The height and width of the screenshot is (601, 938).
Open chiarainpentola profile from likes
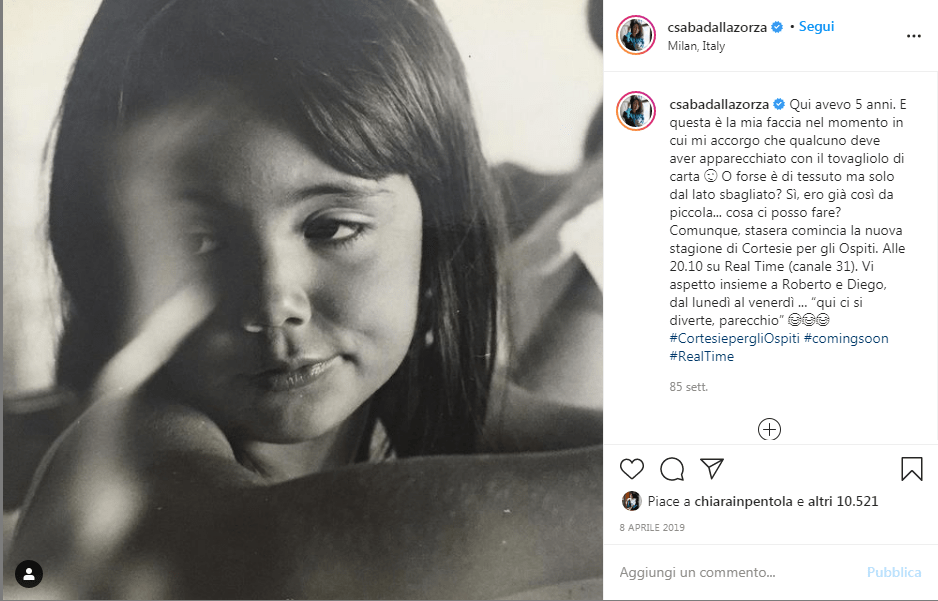click(744, 501)
